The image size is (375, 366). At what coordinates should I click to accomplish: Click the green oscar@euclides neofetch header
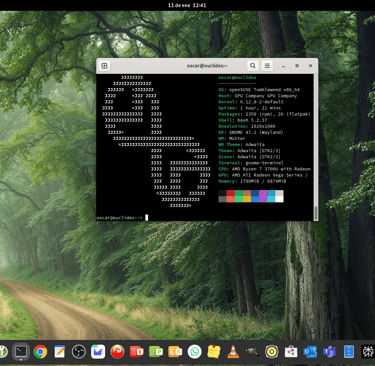tap(237, 77)
